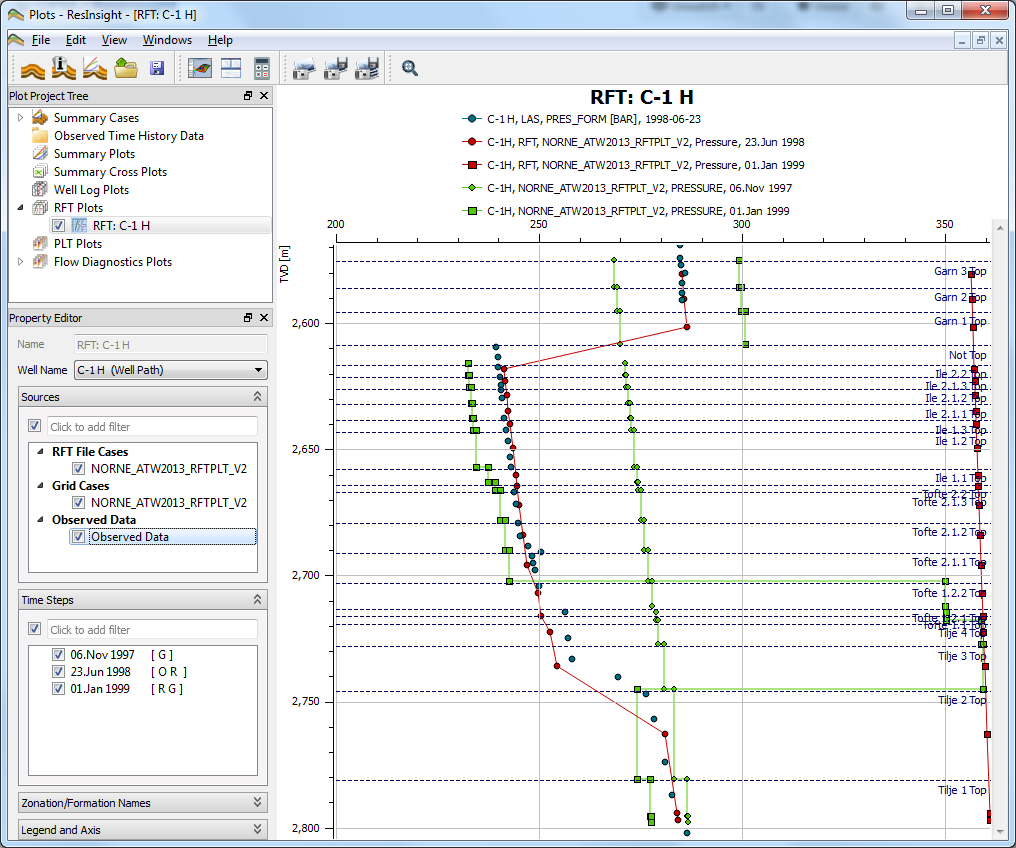Collapse the RFT Plots tree branch
This screenshot has width=1016, height=848.
(20, 207)
